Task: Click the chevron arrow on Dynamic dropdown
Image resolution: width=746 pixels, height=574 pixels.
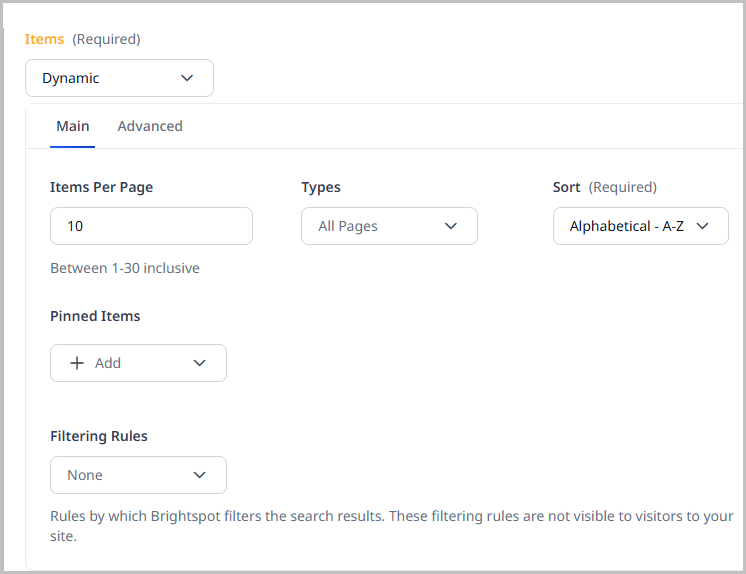Action: pos(187,78)
